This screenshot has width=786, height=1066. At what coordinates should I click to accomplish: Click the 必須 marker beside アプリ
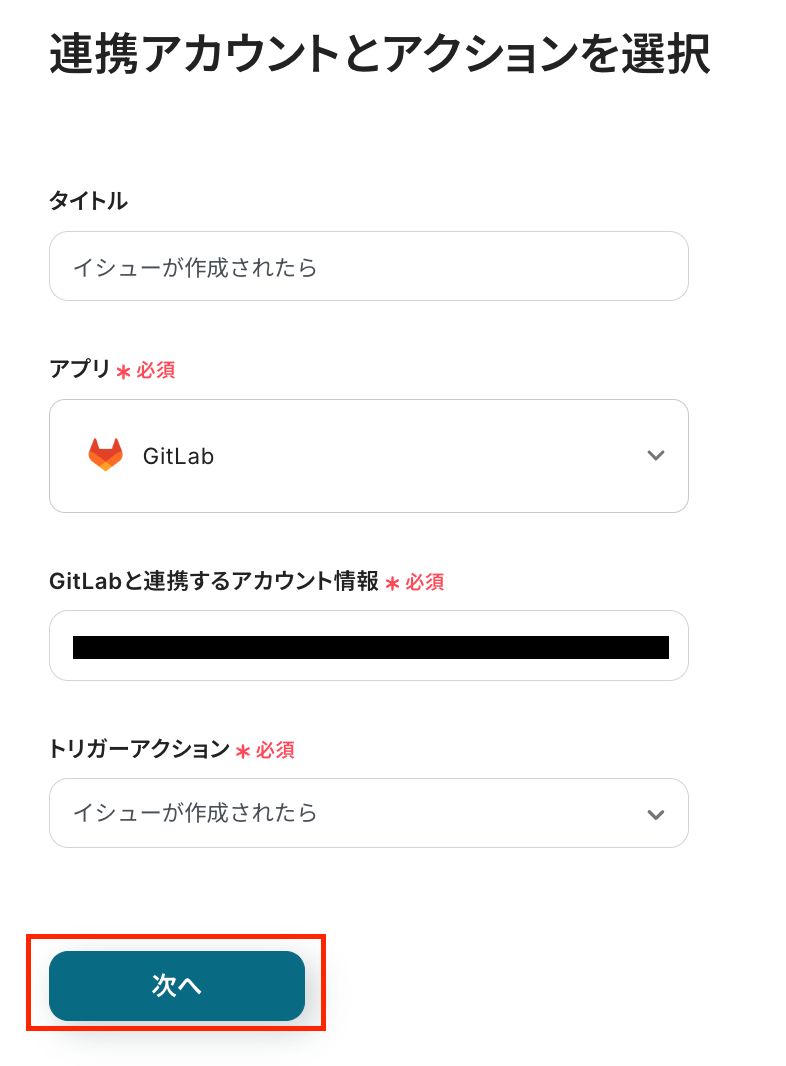[x=156, y=370]
